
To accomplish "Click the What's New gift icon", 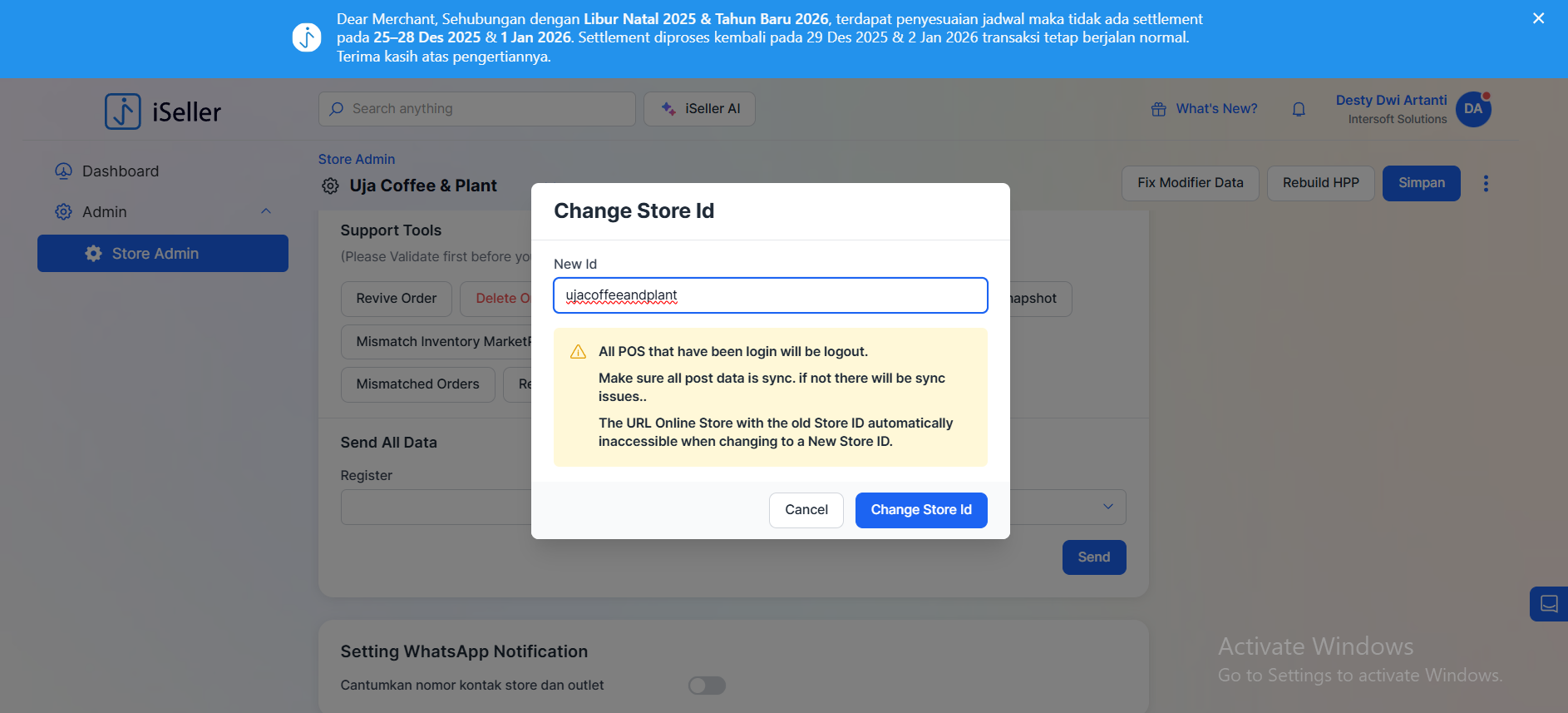I will [1158, 109].
